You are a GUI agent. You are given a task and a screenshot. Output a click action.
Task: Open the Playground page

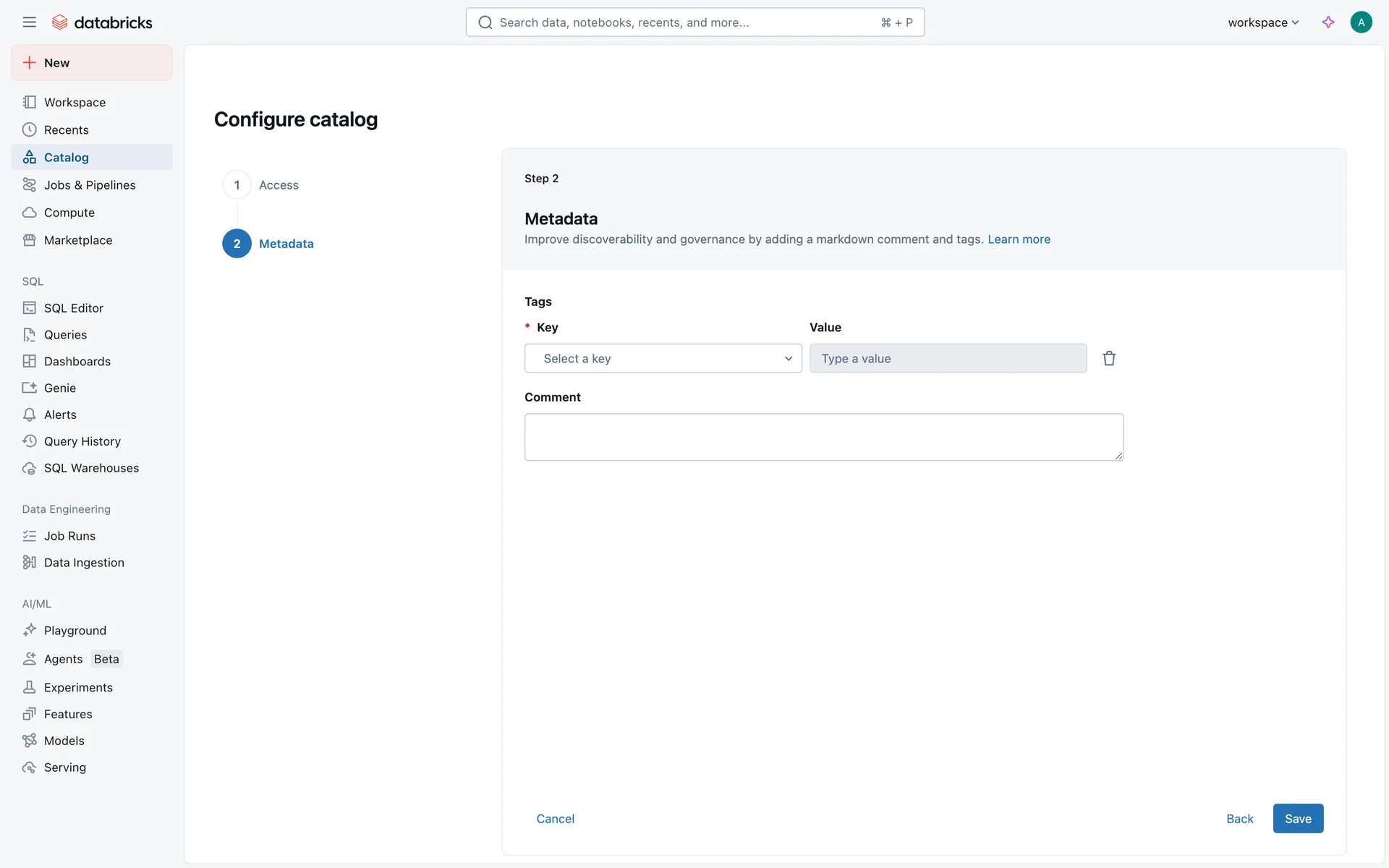[75, 631]
